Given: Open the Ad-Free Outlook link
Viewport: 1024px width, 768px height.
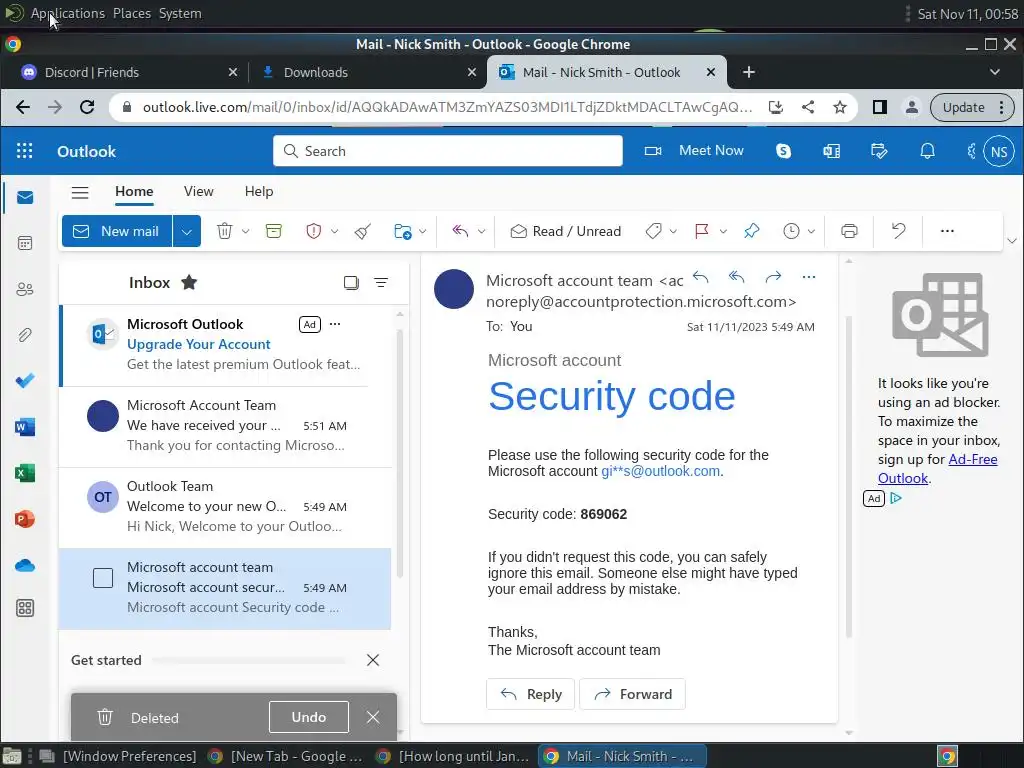Looking at the screenshot, I should click(x=938, y=469).
